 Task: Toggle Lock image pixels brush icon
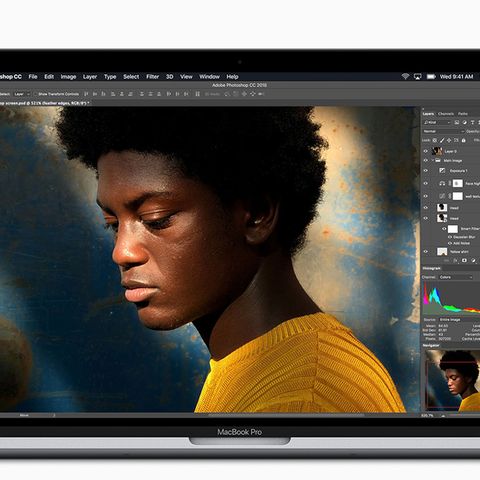click(442, 140)
